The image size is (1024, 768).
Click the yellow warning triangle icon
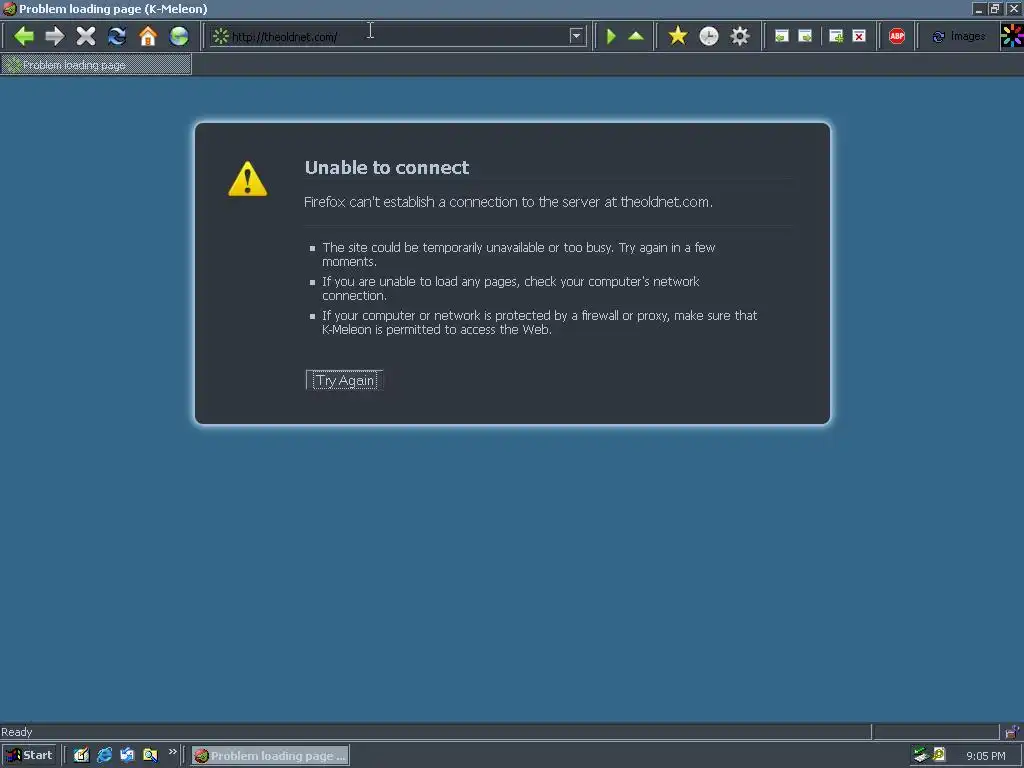point(248,178)
